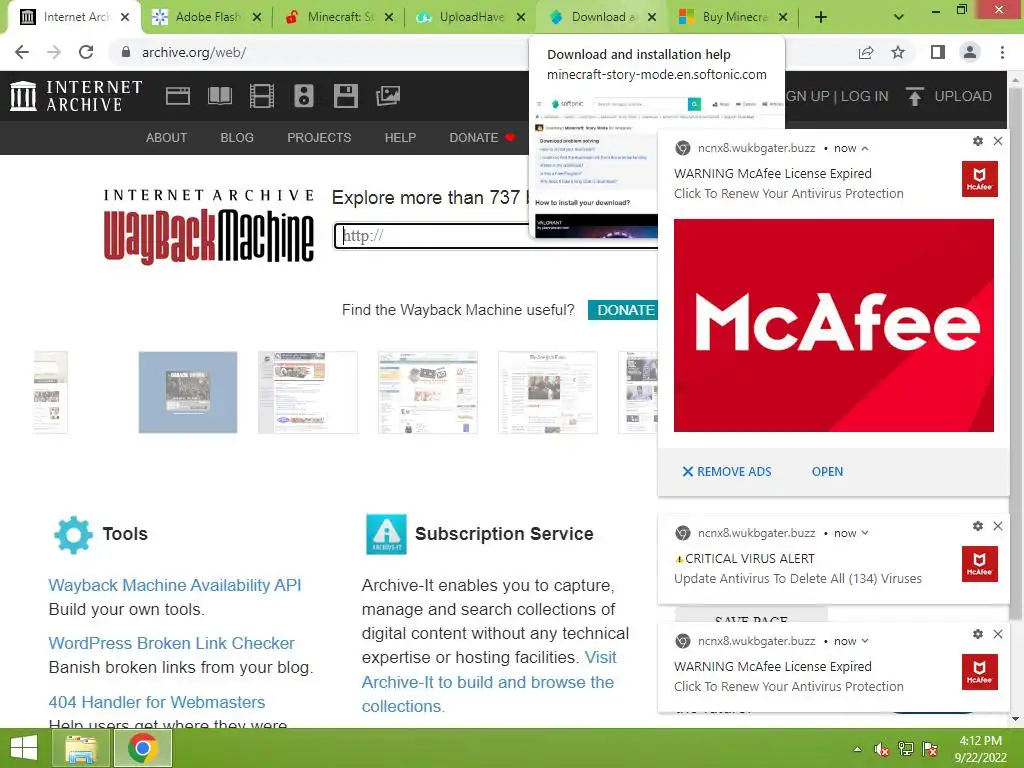Screen dimensions: 1024x768
Task: Open the DONATE menu item with heart
Action: tap(482, 138)
